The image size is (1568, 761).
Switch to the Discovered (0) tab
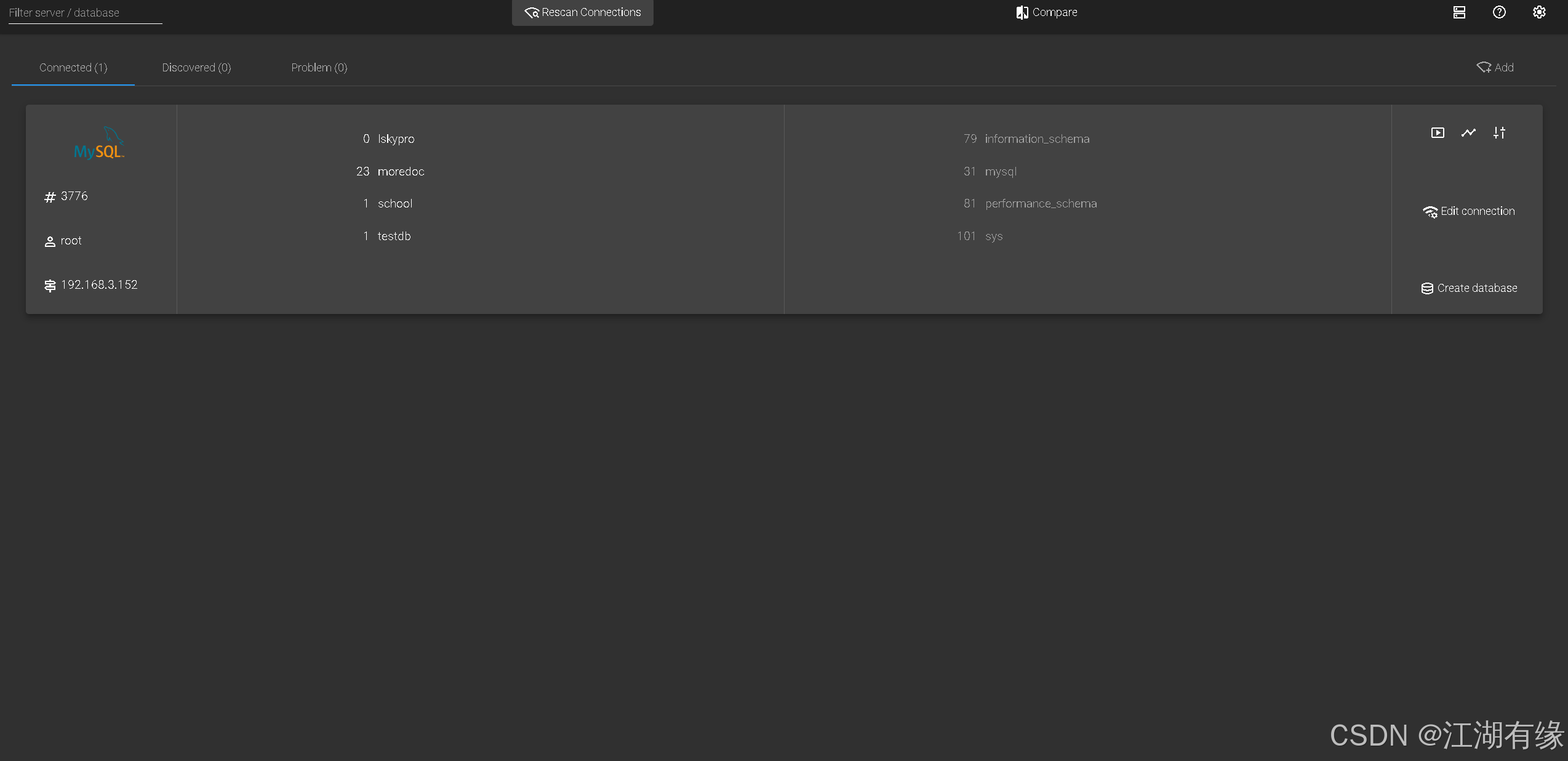(x=196, y=68)
